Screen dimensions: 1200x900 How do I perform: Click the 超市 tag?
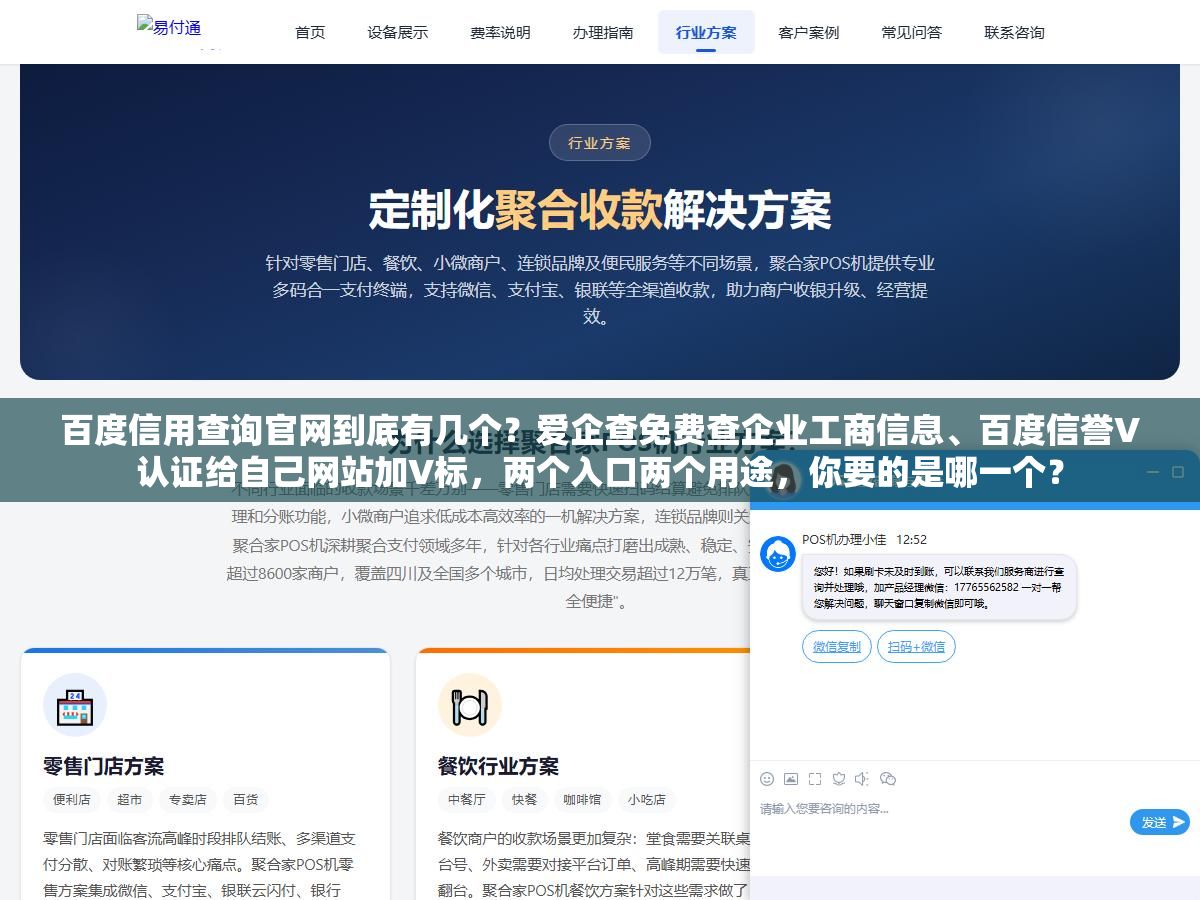click(130, 800)
